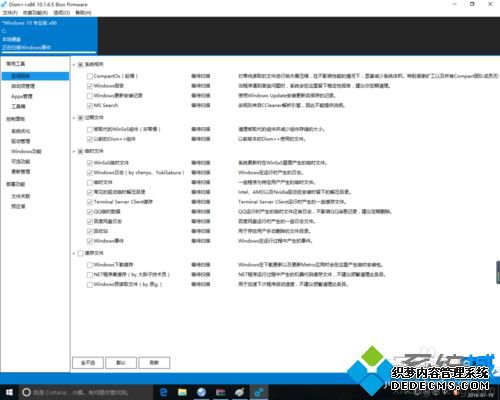Click the 百度网盘日志 row label
The width and height of the screenshot is (500, 400).
point(108,221)
